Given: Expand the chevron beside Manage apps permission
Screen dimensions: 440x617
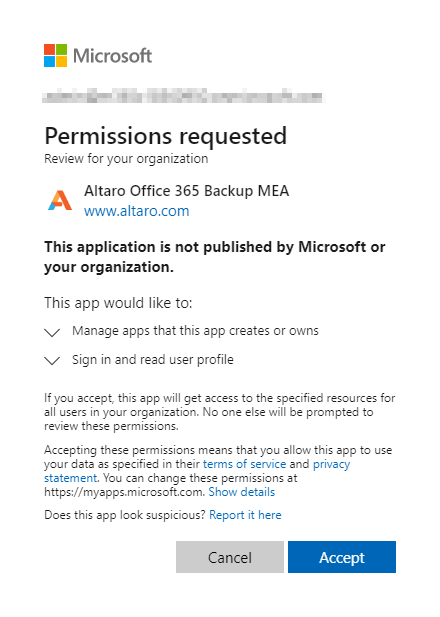Looking at the screenshot, I should (52, 333).
